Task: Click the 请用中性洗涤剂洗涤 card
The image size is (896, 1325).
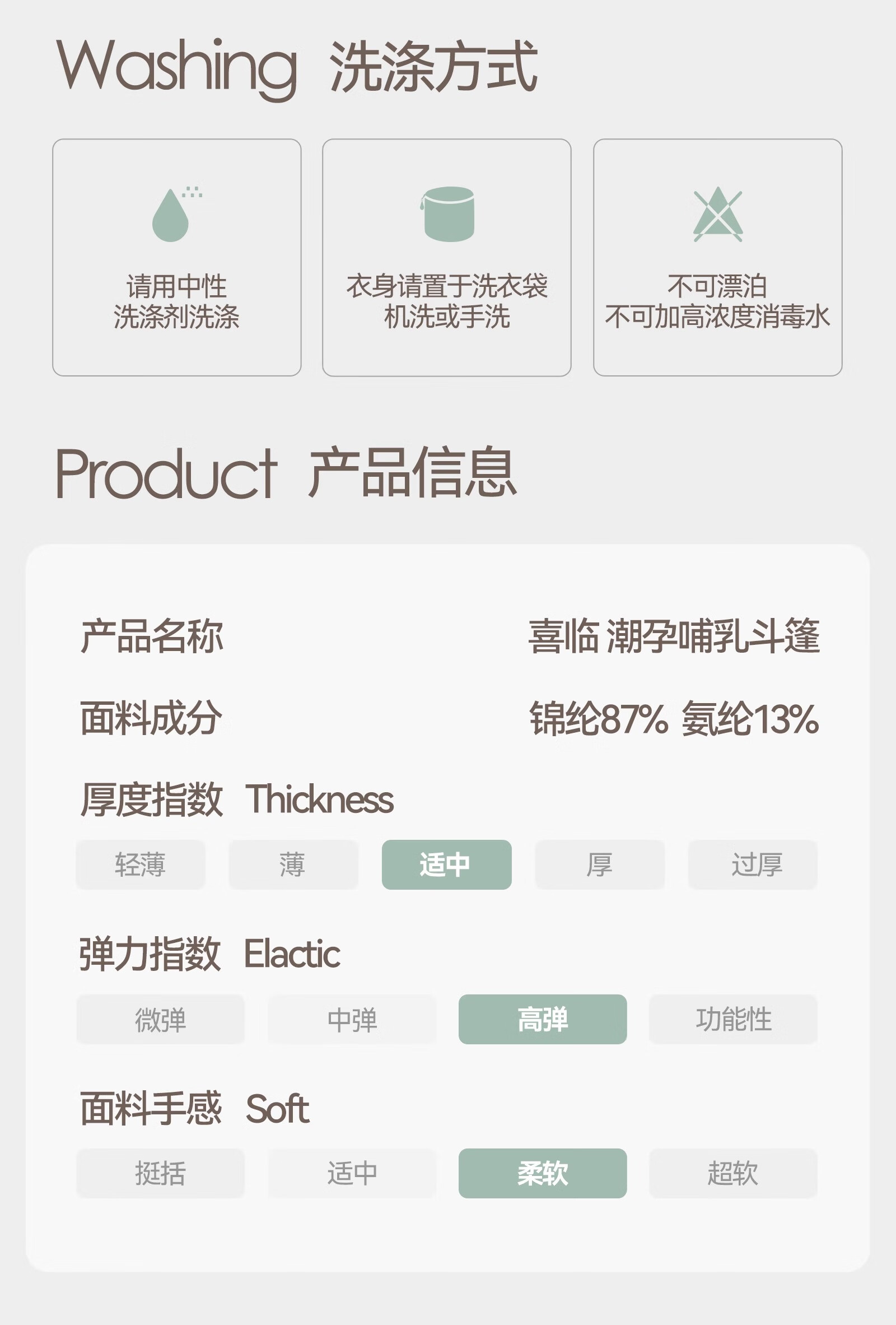Action: [x=177, y=257]
